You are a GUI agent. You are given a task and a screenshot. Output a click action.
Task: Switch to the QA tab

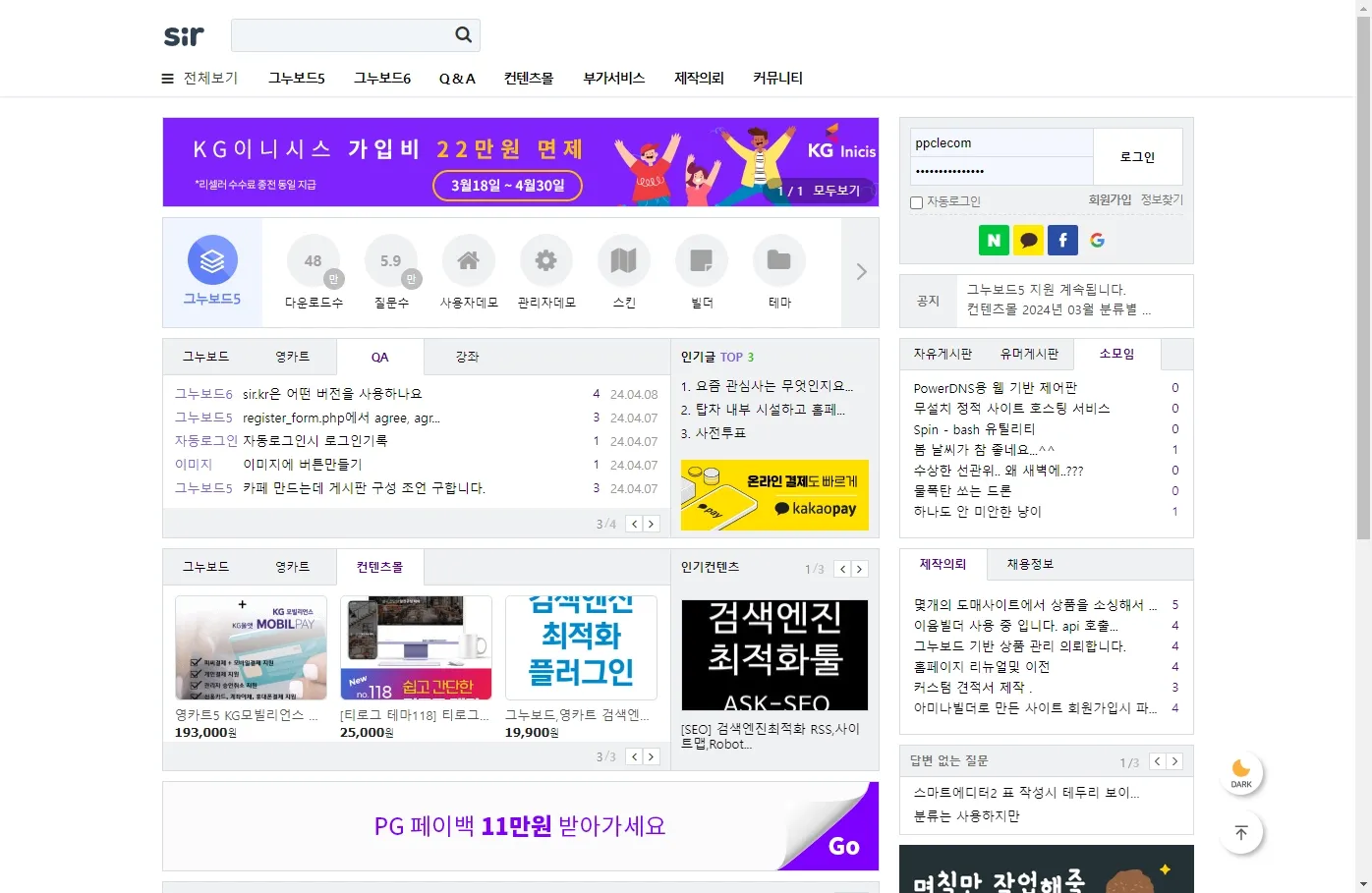pos(380,358)
